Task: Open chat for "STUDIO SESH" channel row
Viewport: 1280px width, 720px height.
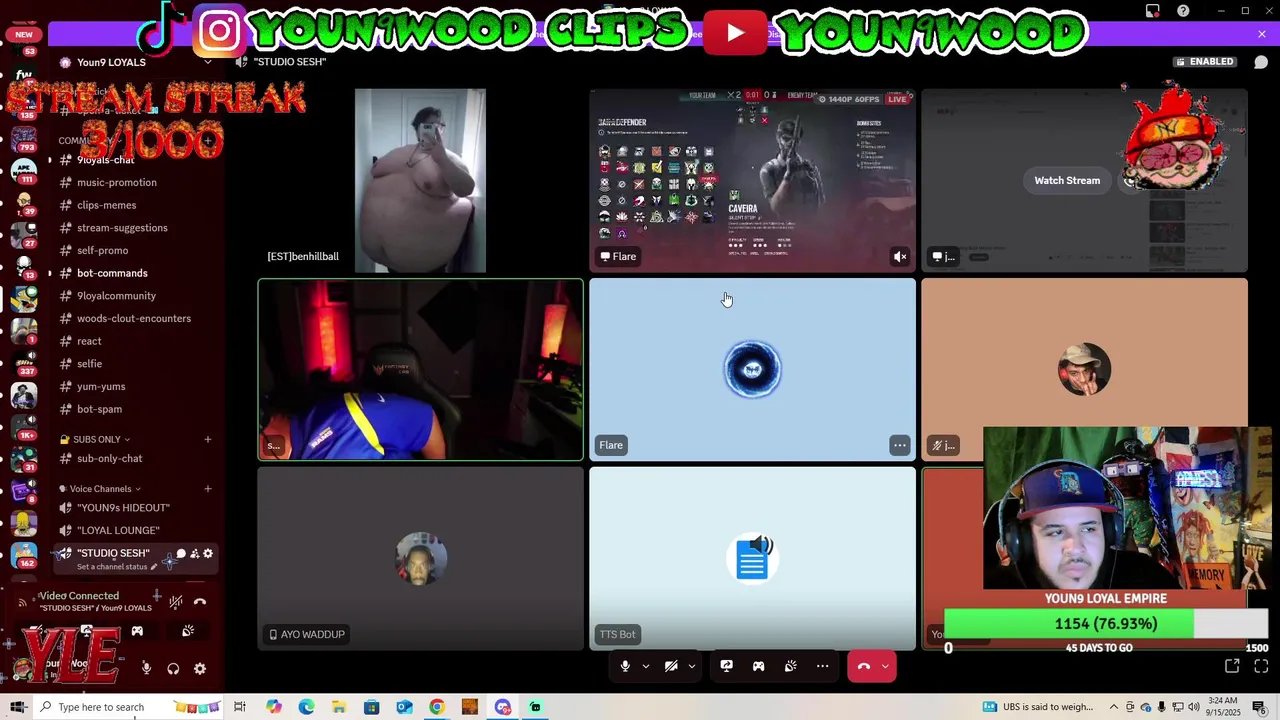Action: (x=181, y=554)
